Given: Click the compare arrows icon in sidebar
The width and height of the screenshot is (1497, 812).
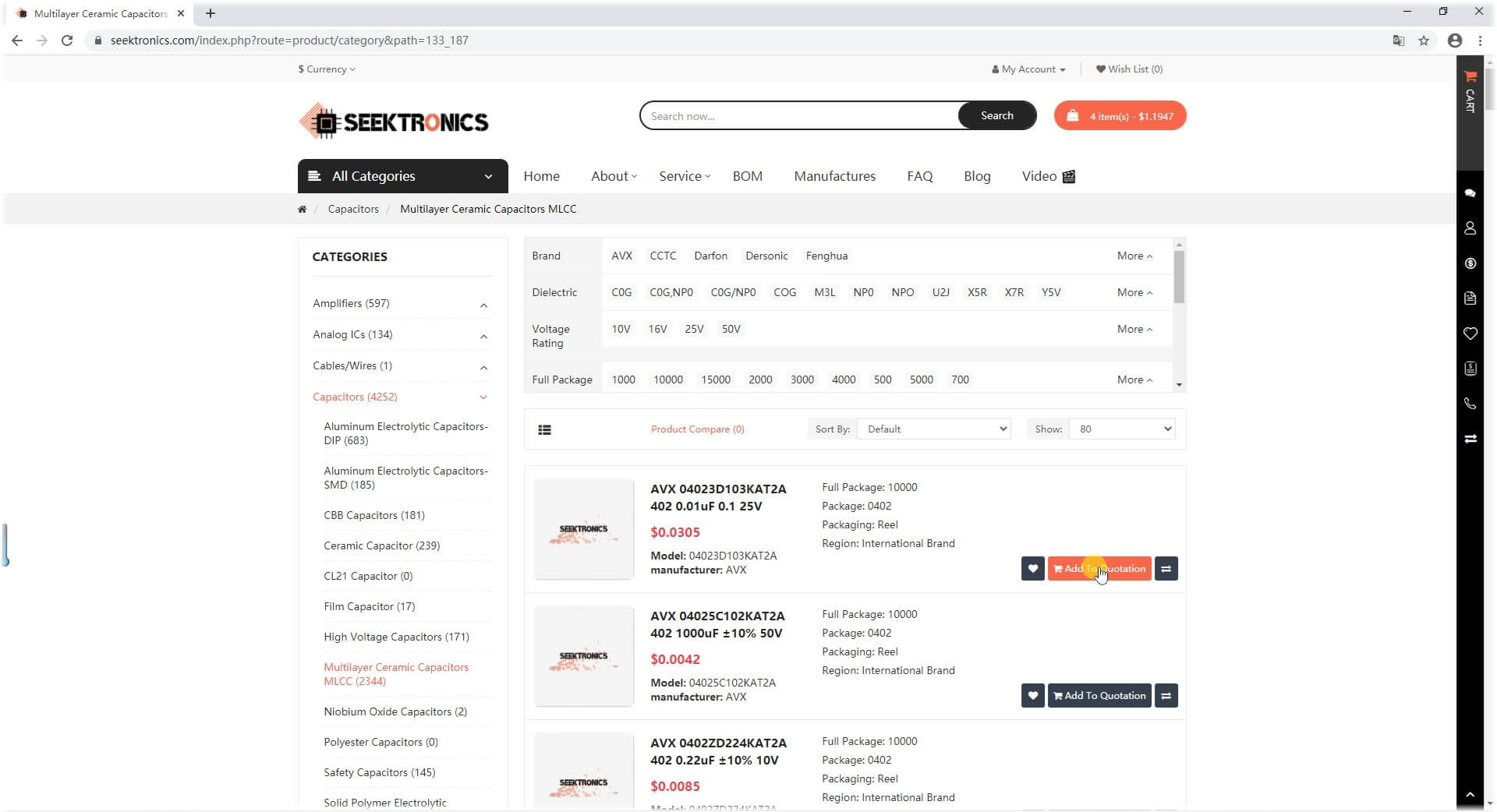Looking at the screenshot, I should tap(1470, 439).
